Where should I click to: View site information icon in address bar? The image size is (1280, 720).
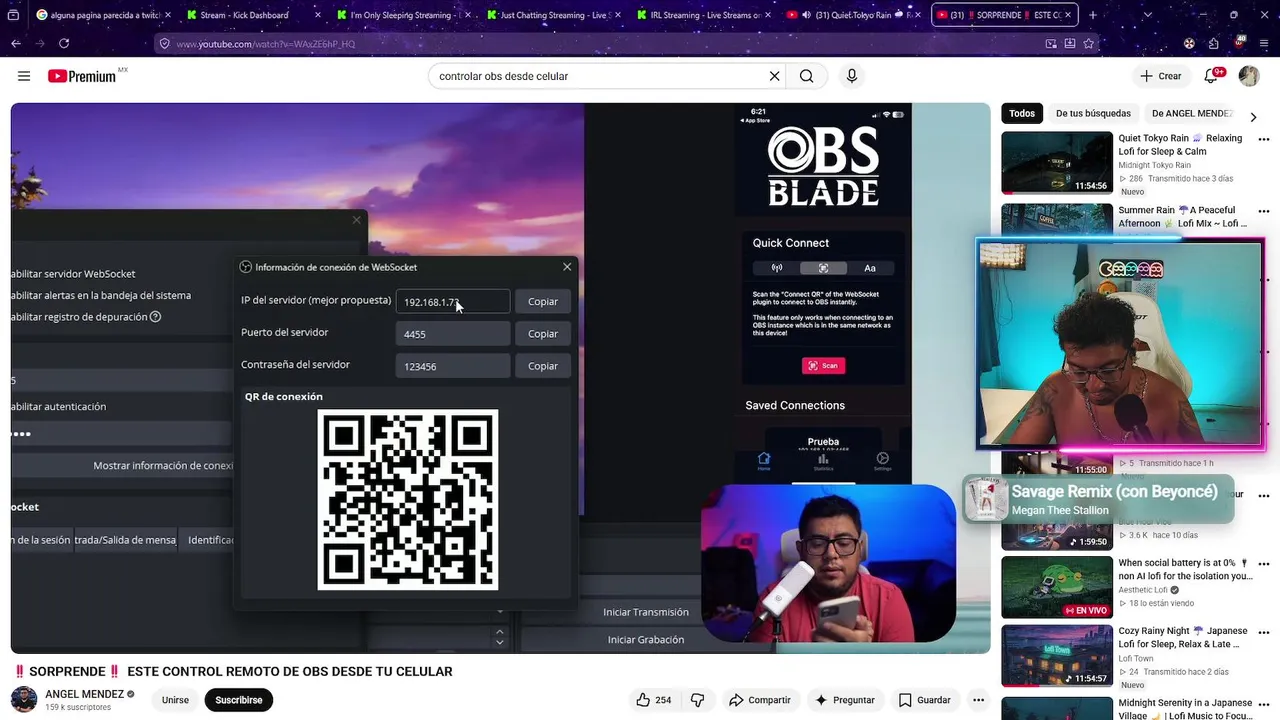[x=163, y=44]
